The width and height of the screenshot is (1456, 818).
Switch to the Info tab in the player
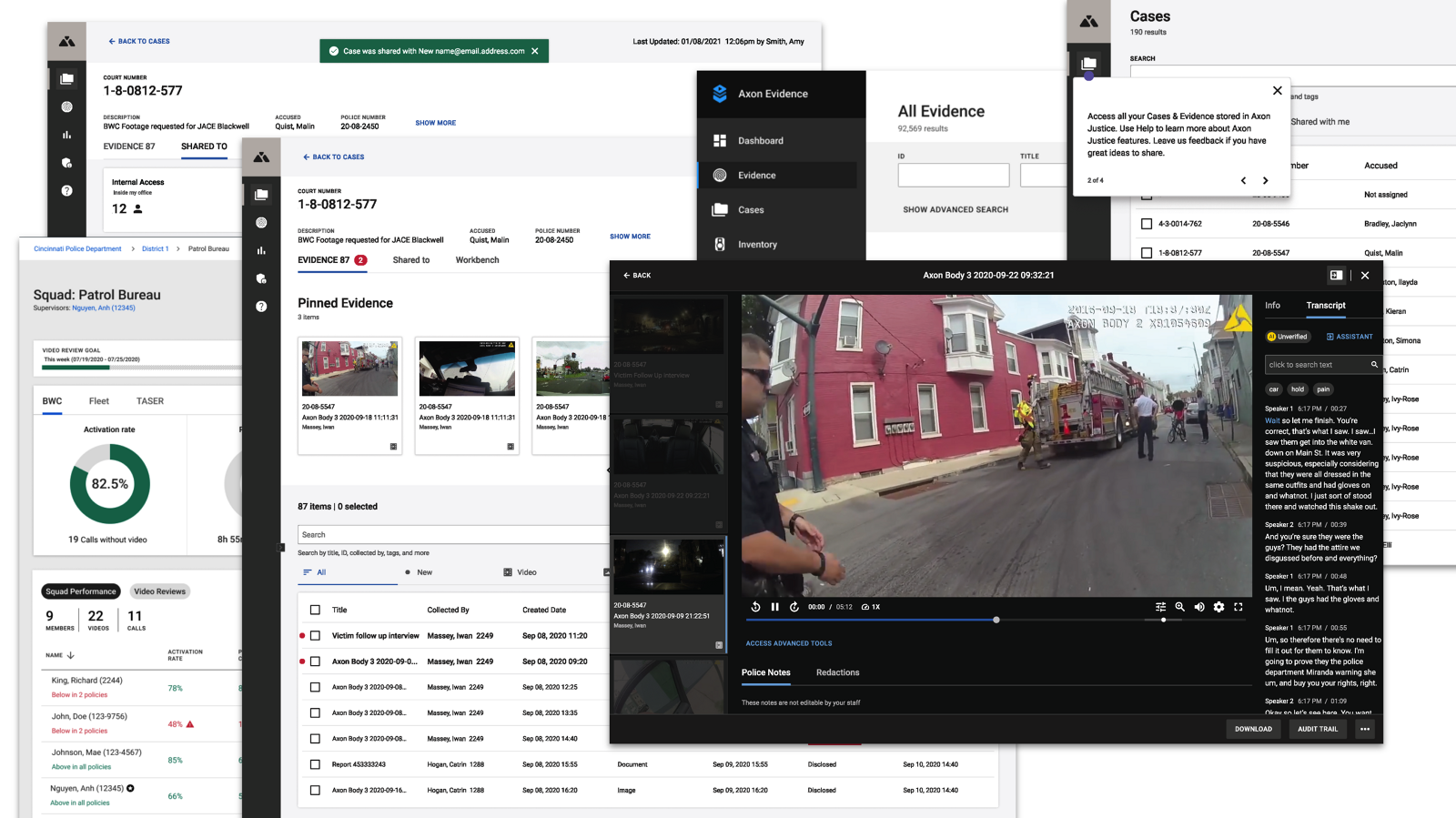[x=1272, y=306]
